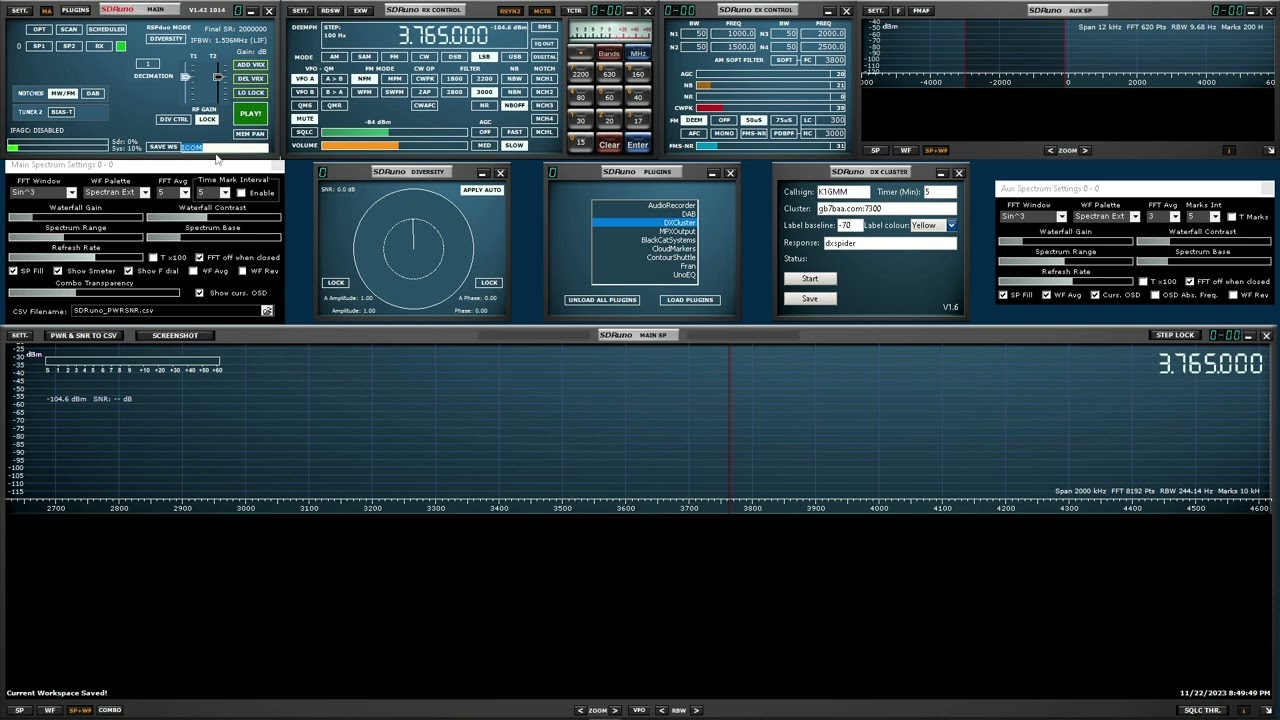Screen dimensions: 1280x720
Task: Adjust the VOLUME slider in RX Control
Action: (x=396, y=146)
